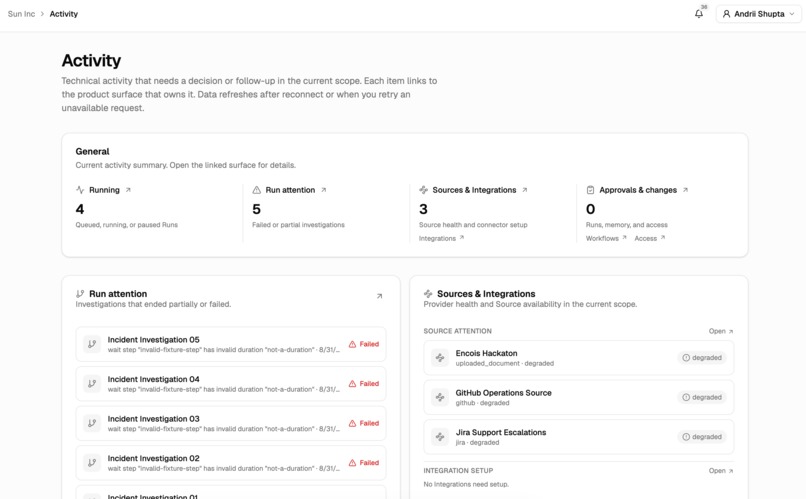Click the user avatar icon beside Andrii Shupta

[726, 14]
